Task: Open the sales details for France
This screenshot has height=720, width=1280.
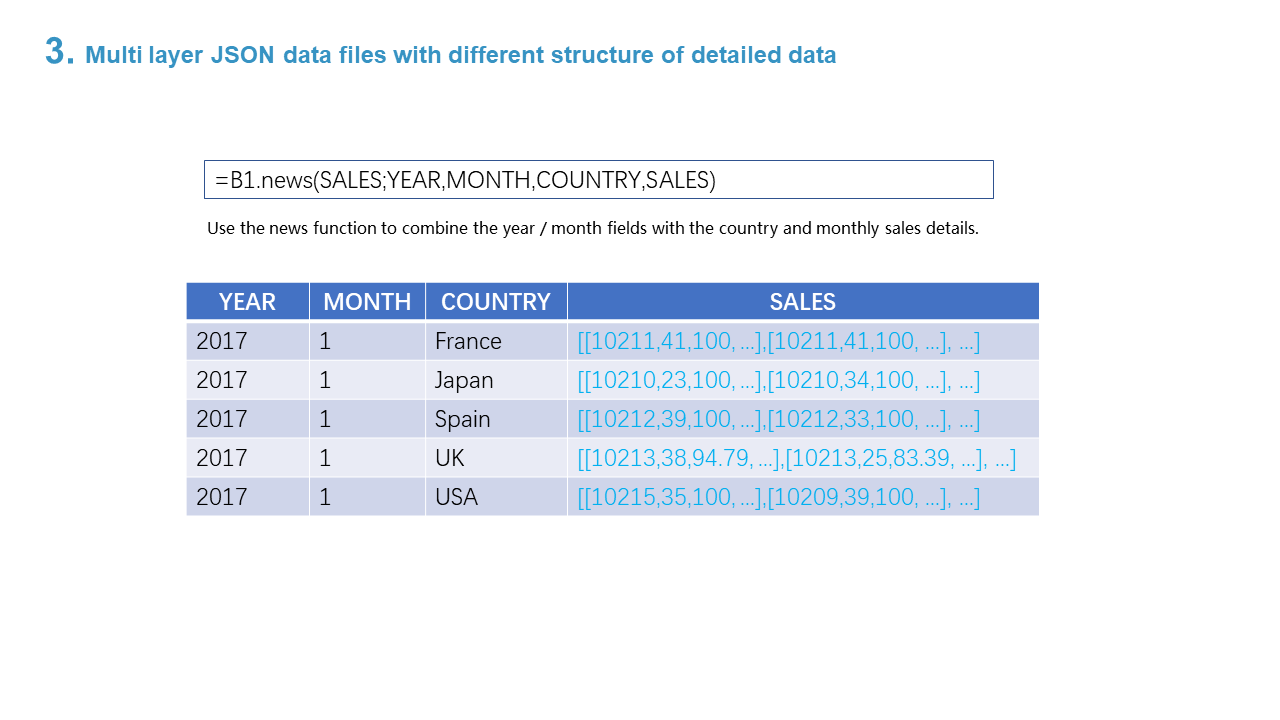Action: coord(778,341)
